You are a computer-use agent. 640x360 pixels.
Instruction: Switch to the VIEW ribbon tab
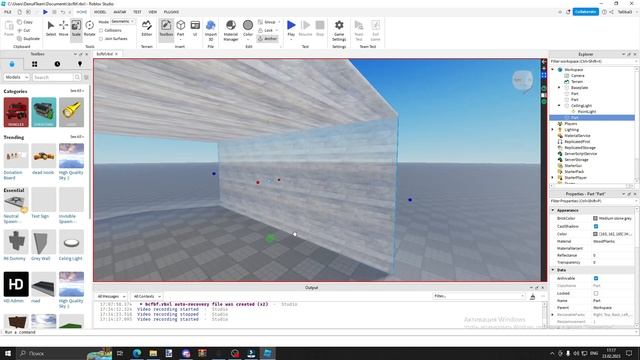pos(153,12)
